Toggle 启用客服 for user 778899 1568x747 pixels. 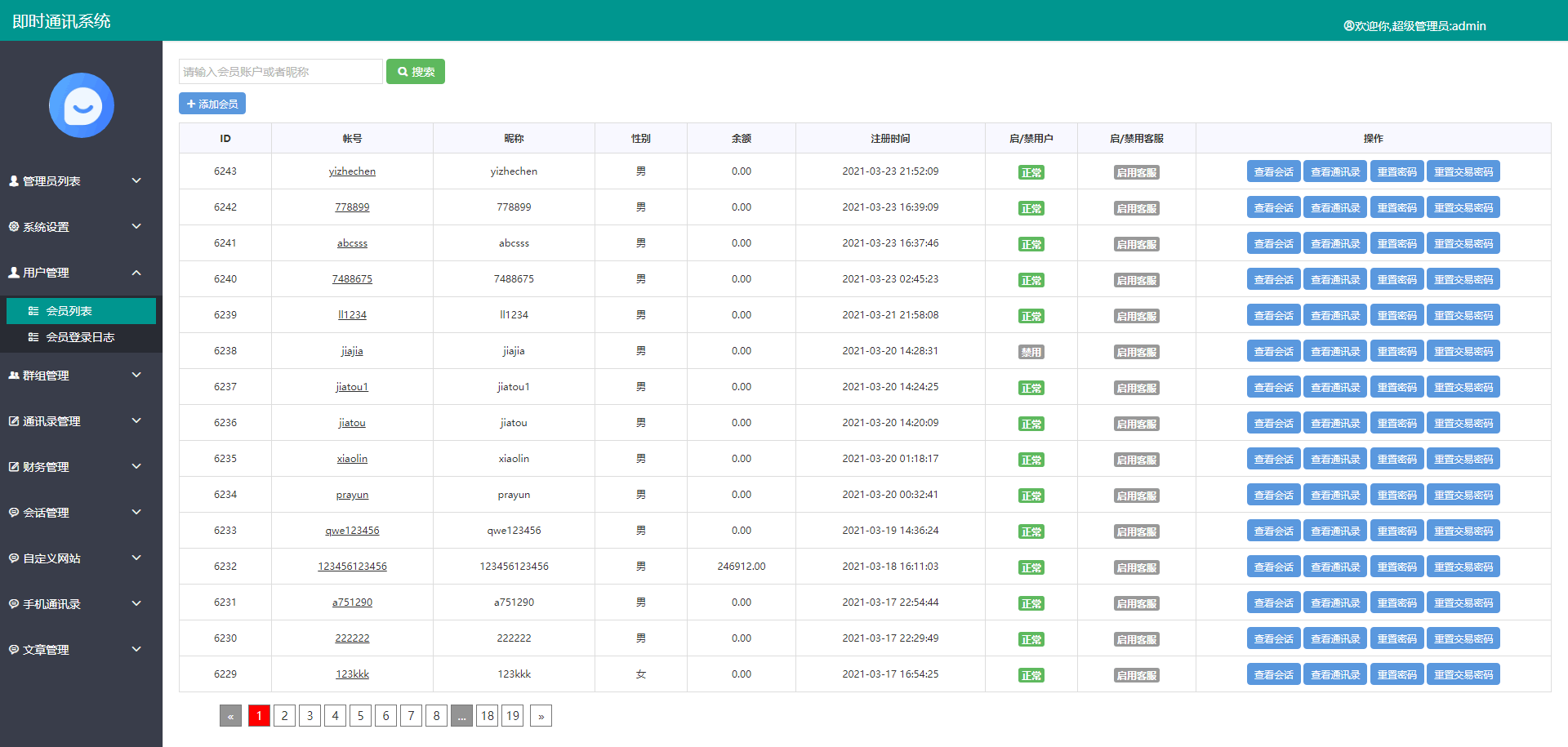pos(1136,209)
